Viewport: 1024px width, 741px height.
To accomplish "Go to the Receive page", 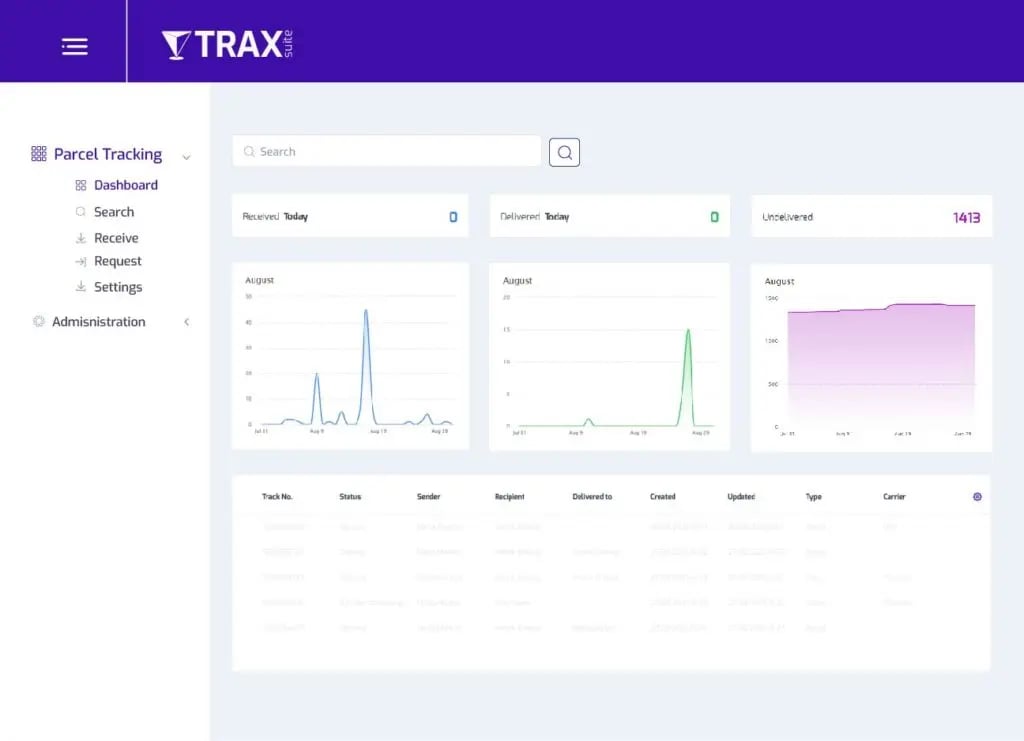I will click(x=116, y=238).
